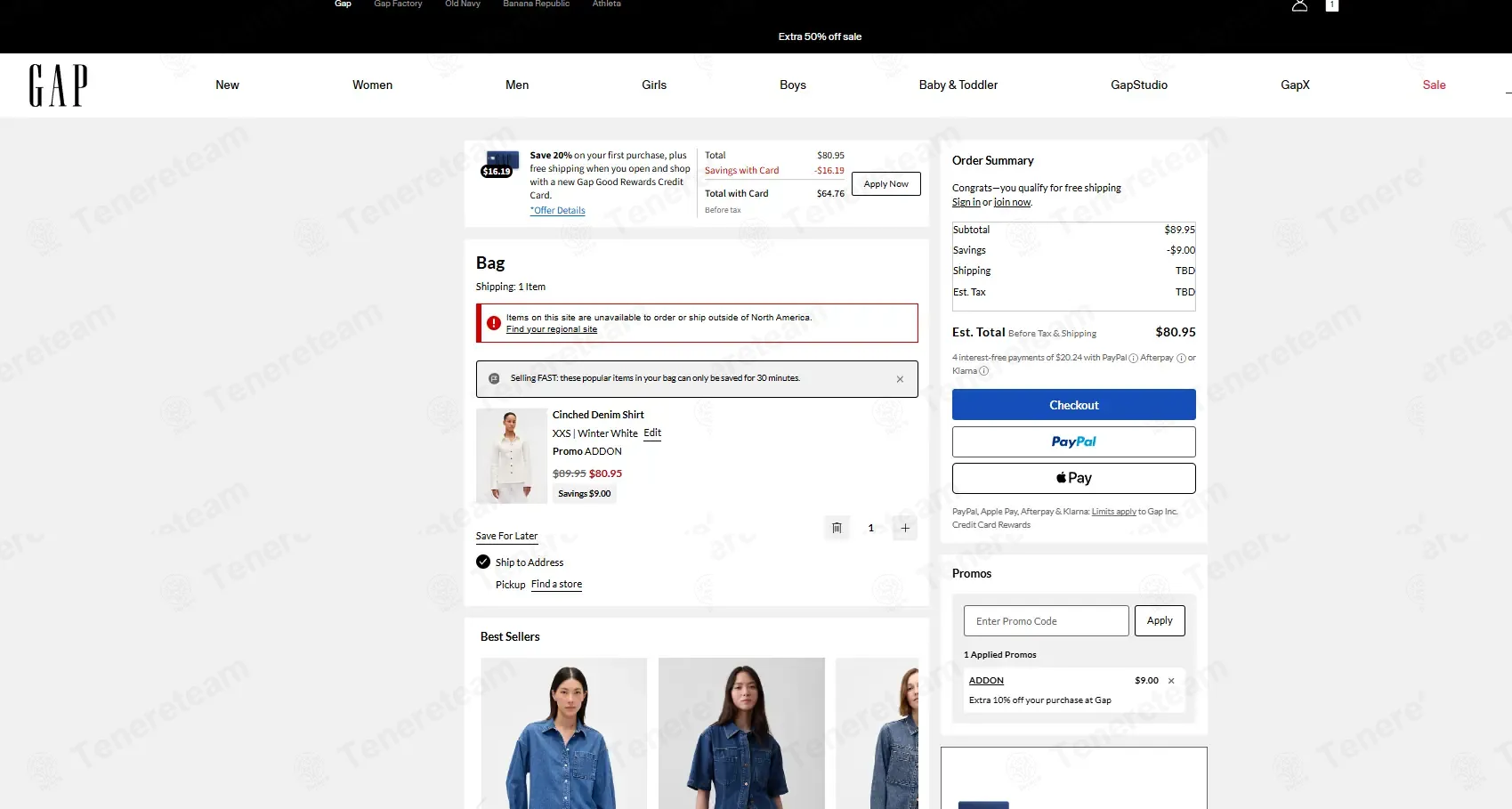The height and width of the screenshot is (809, 1512).
Task: Delete Cinched Denim Shirt with trash icon
Action: coord(837,528)
